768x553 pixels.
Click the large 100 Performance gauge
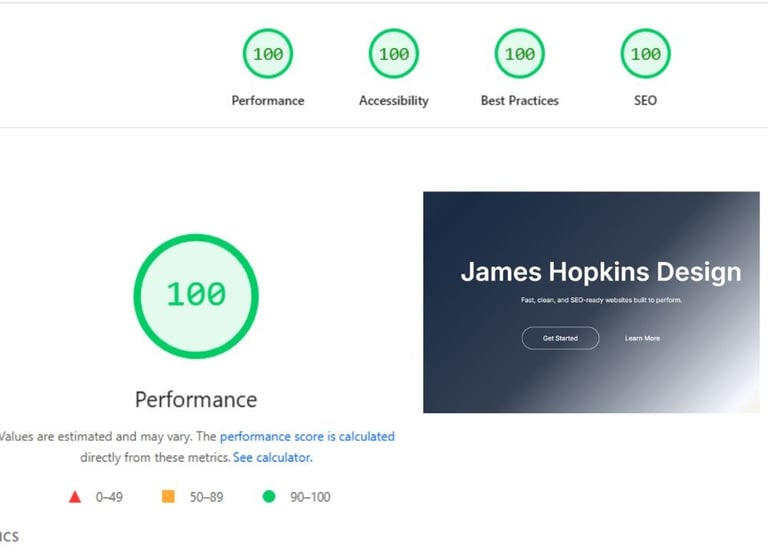point(196,296)
